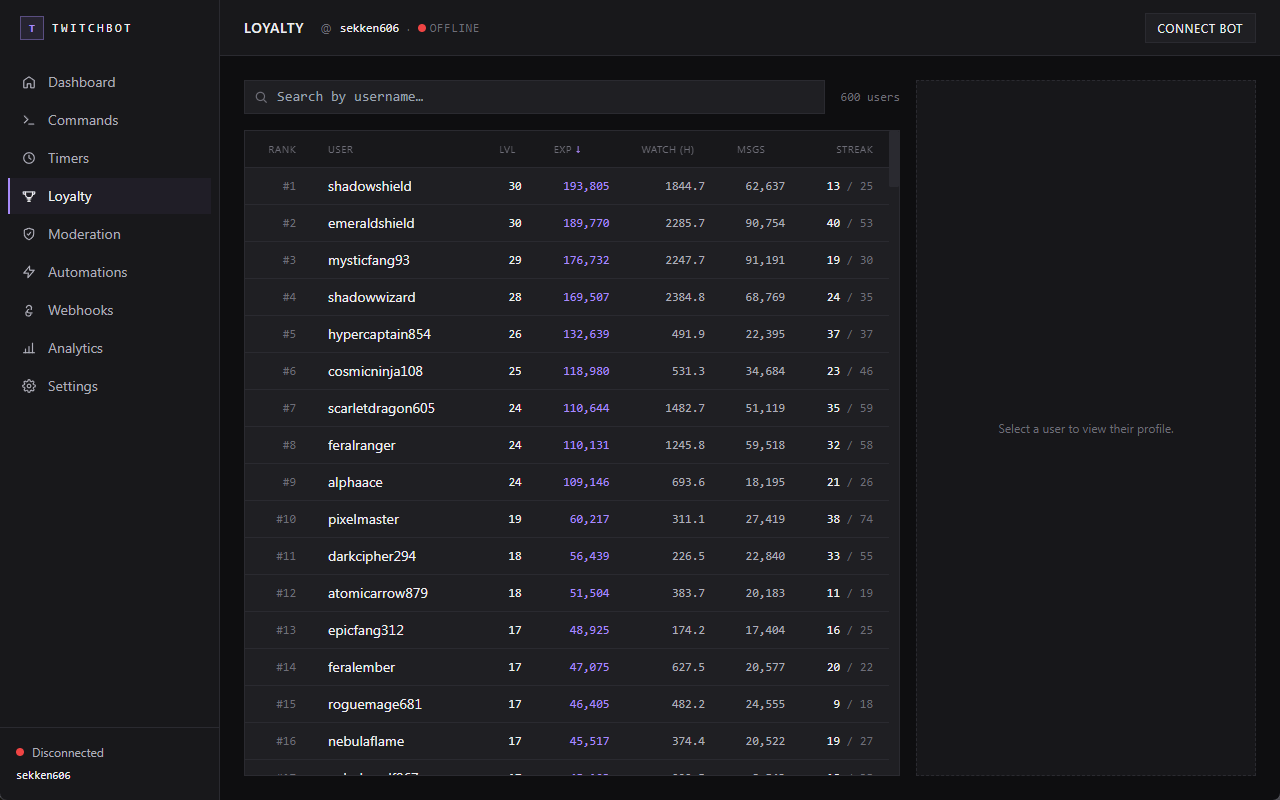Click rank #10 cell
Image resolution: width=1280 pixels, height=800 pixels.
click(286, 519)
